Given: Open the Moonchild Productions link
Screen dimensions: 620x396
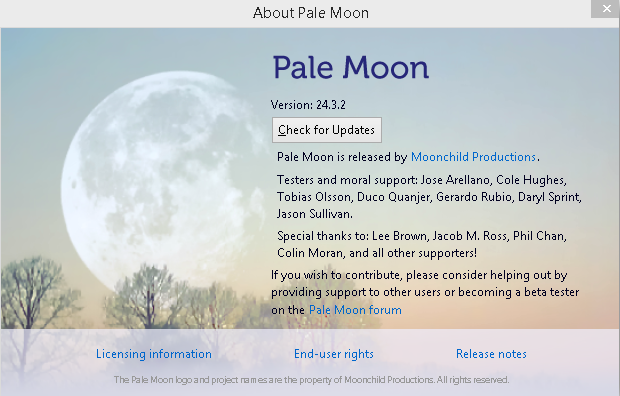Looking at the screenshot, I should (473, 157).
